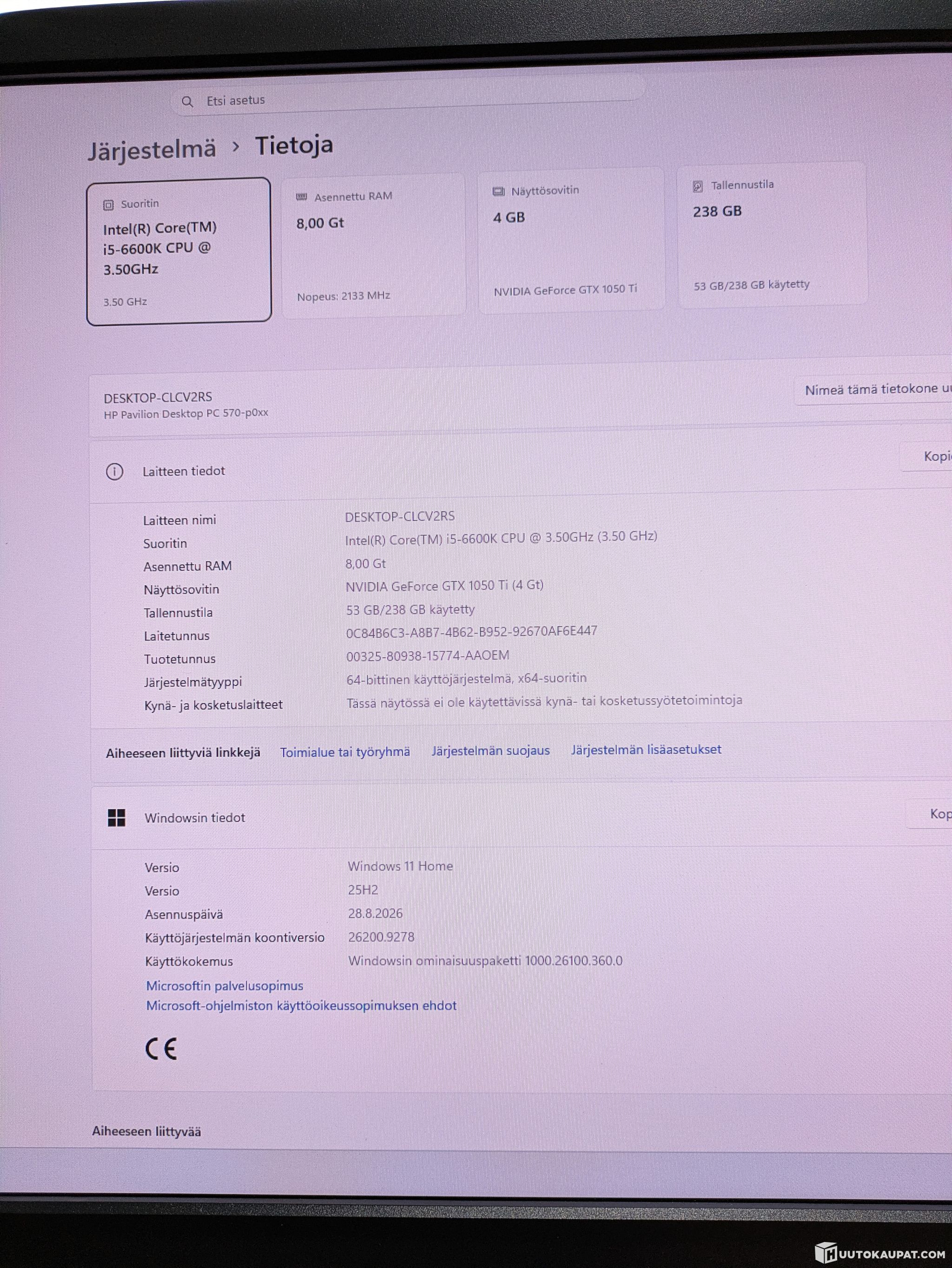Click the 25H2 version value
Screen dimensions: 952x1268
point(364,890)
